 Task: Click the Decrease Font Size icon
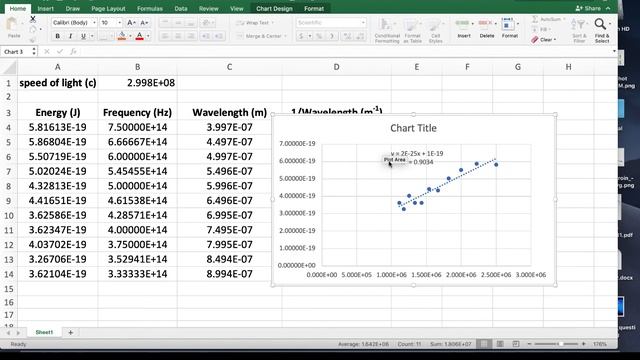click(144, 23)
